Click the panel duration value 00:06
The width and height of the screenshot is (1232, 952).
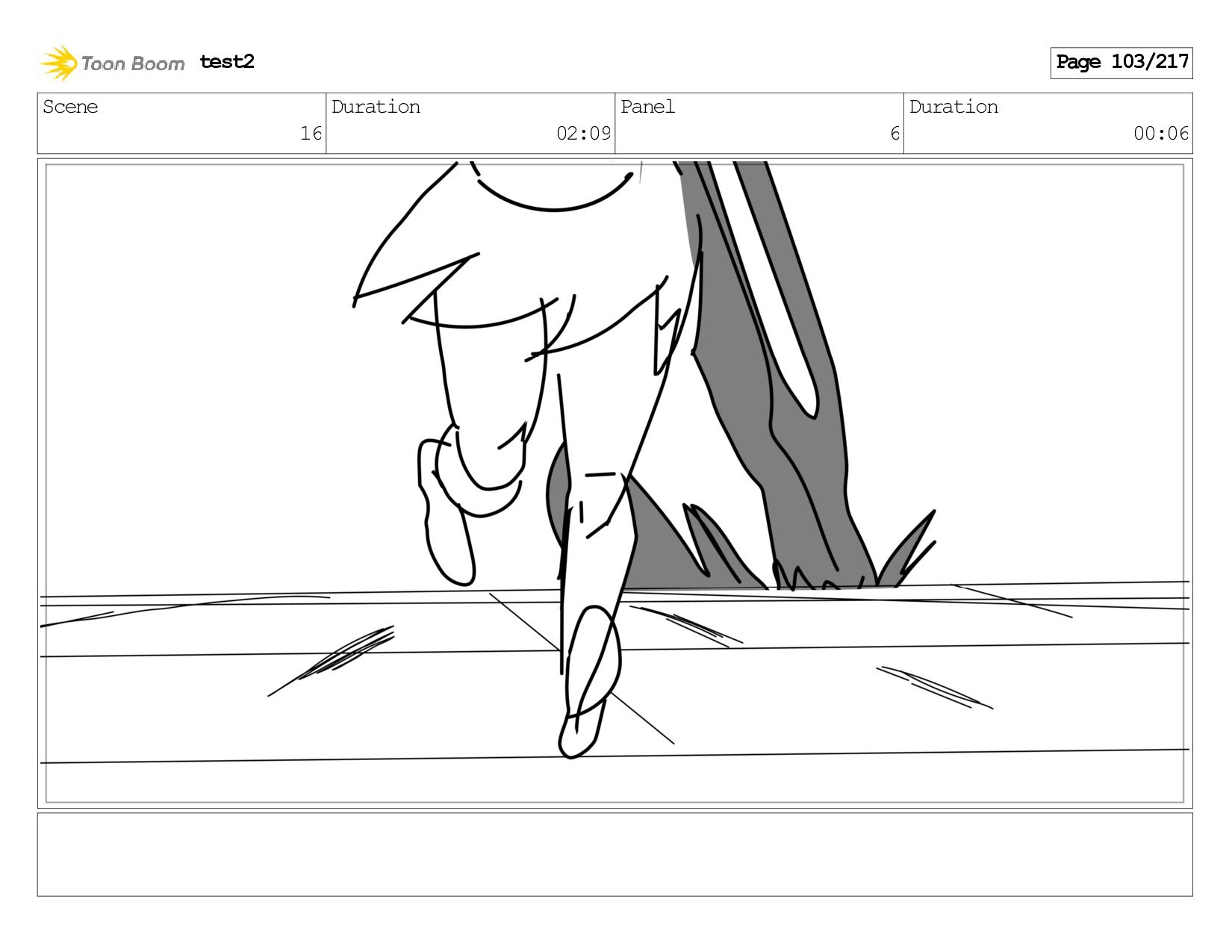1161,134
